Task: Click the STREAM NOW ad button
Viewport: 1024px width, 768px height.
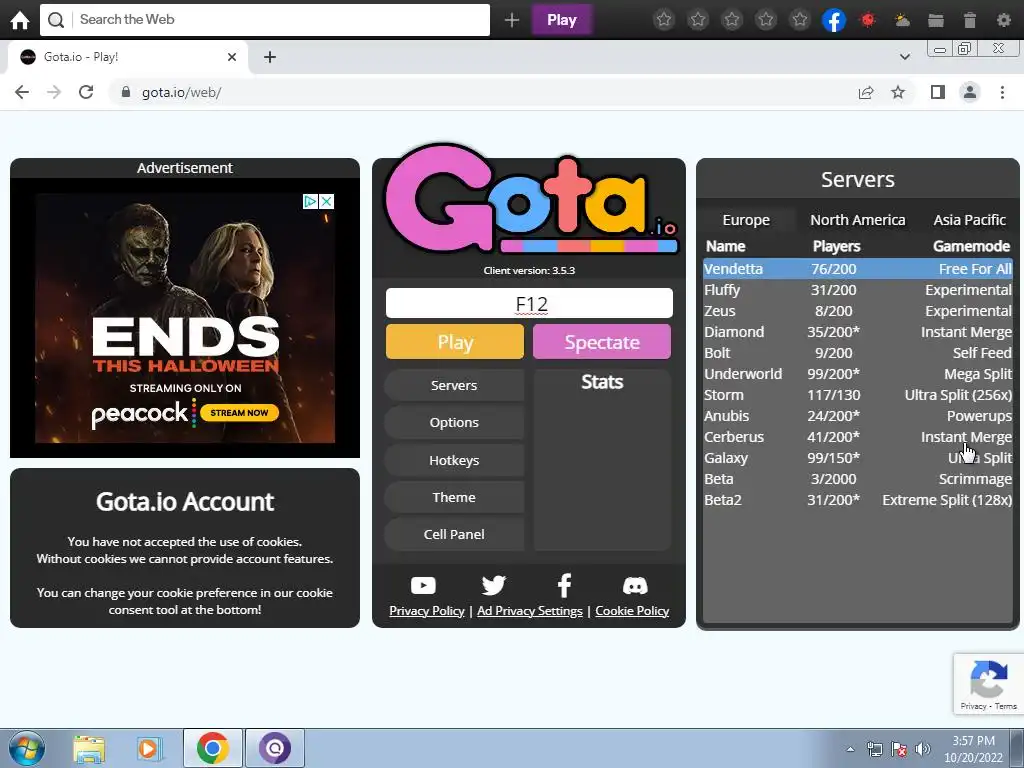Action: (x=239, y=413)
